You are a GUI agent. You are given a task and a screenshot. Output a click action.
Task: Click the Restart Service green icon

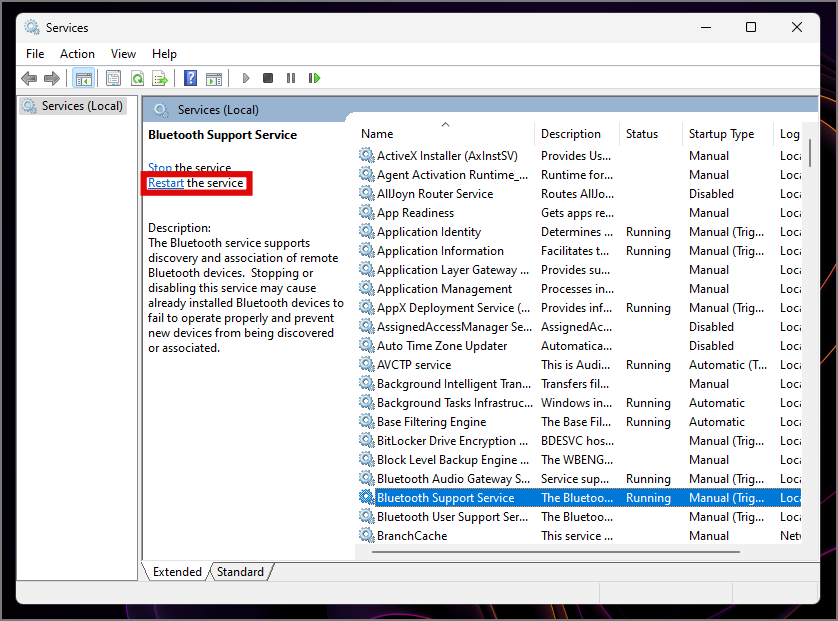tap(314, 79)
